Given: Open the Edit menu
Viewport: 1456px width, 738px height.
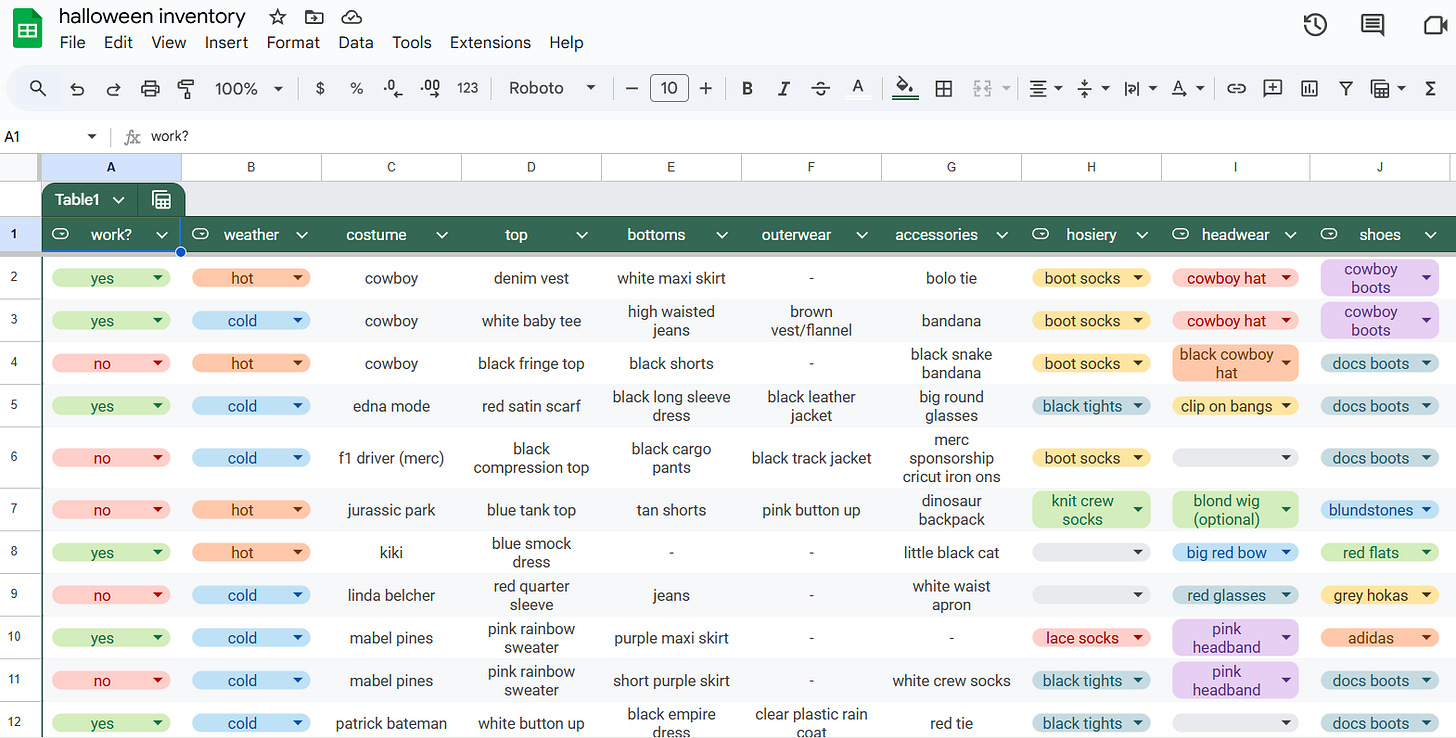Looking at the screenshot, I should [118, 42].
